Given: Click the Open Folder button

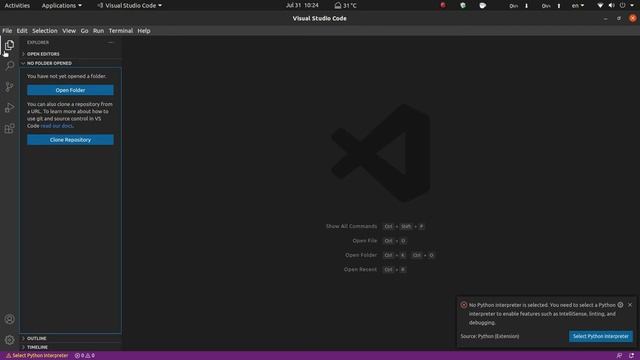Looking at the screenshot, I should (x=70, y=90).
